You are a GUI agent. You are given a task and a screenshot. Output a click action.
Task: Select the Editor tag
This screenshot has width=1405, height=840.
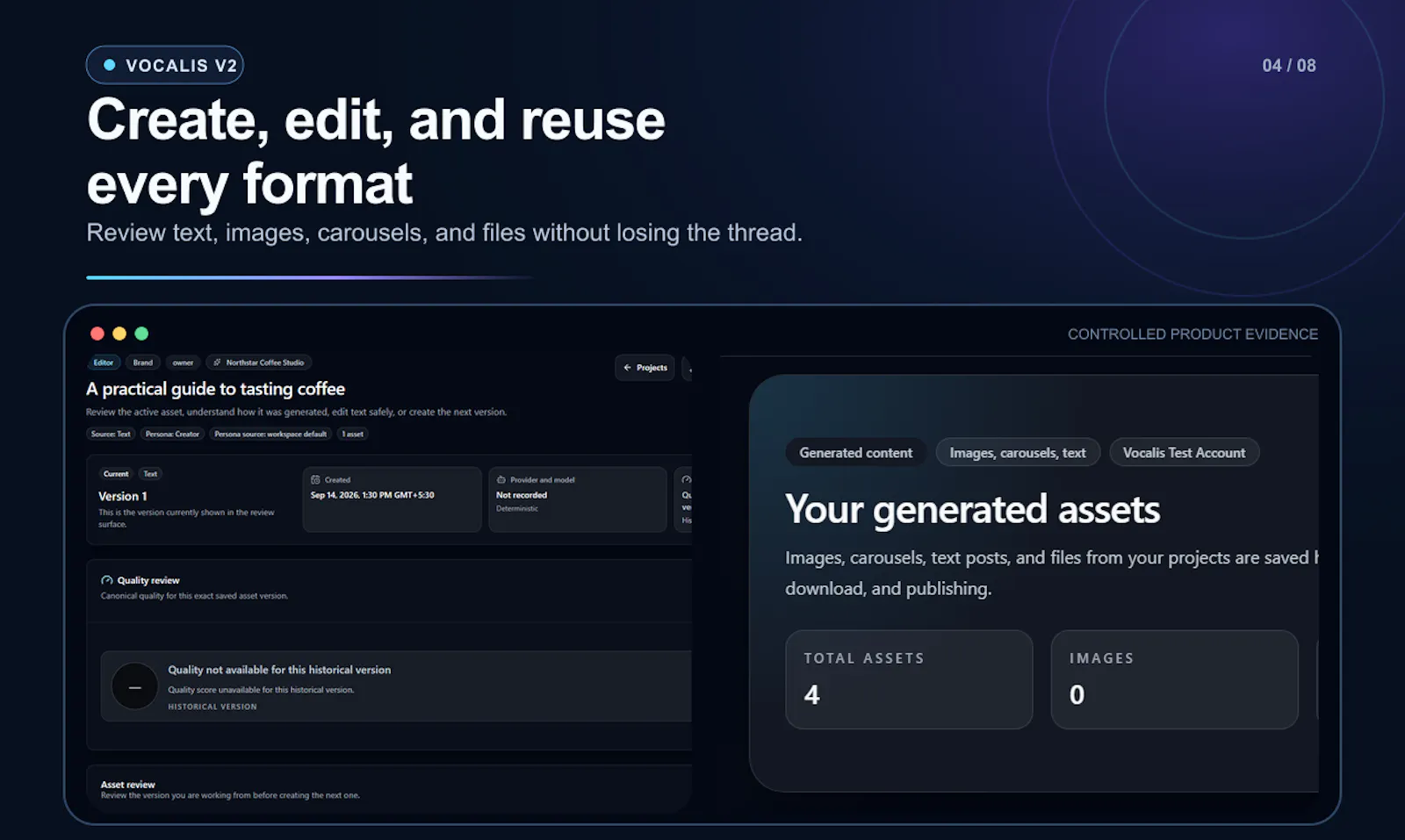[104, 363]
